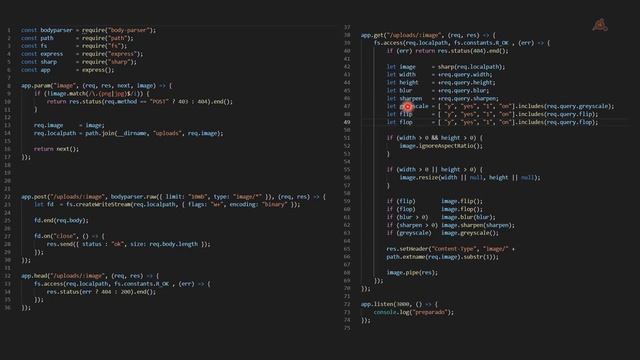
Task: Click the fs.access call on line 33
Action: pos(122,284)
